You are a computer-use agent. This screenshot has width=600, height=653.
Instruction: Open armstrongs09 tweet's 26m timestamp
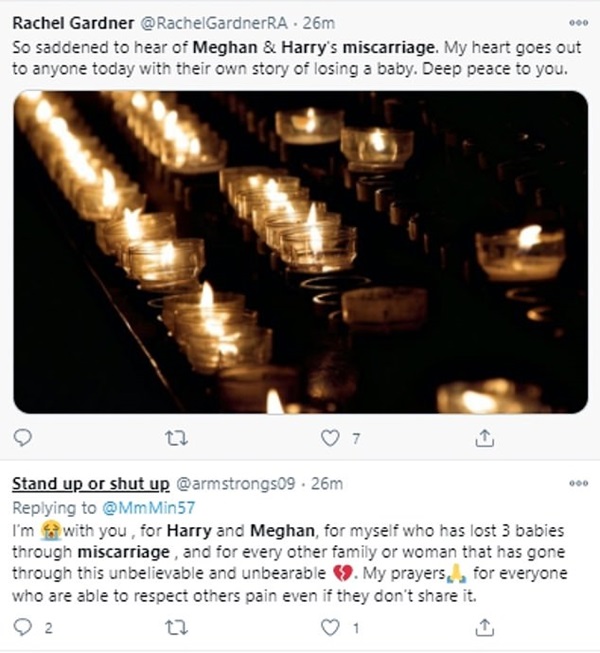(328, 484)
